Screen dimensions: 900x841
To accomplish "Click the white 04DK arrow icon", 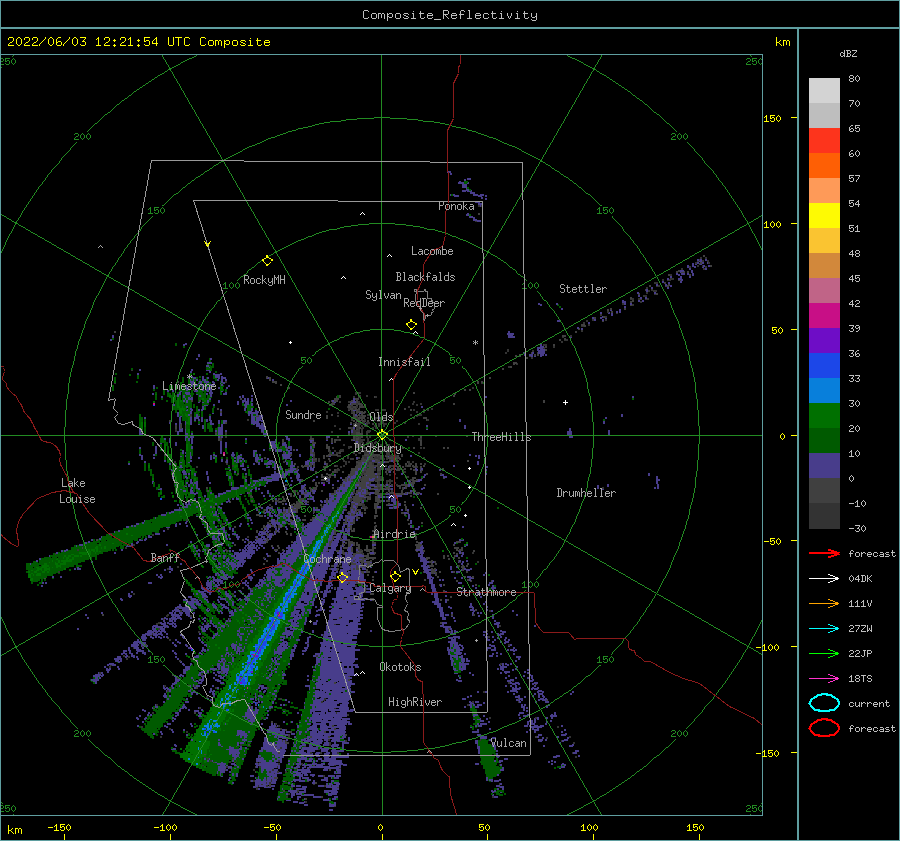I will click(x=824, y=578).
